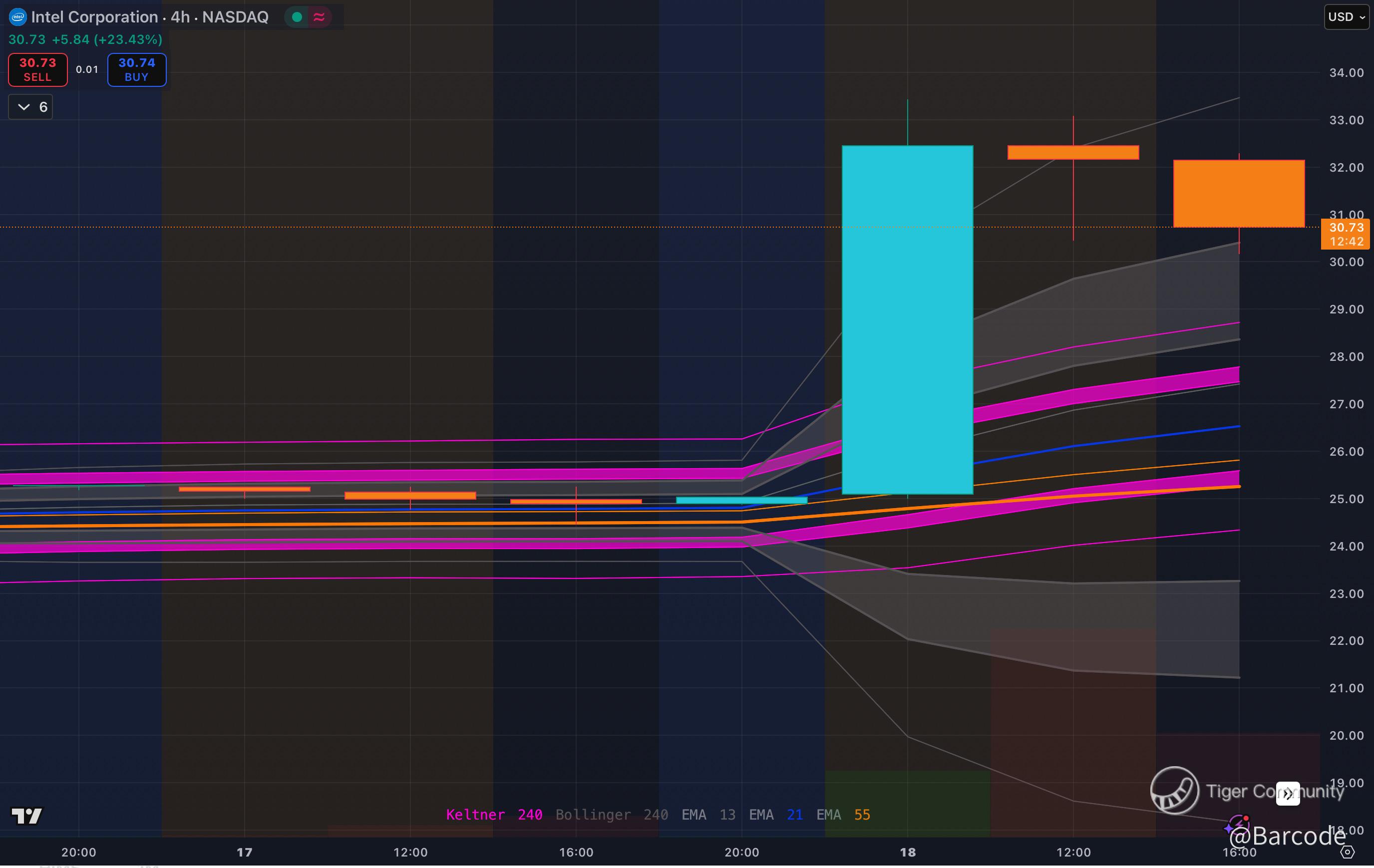Click the TradingView logo
The image size is (1374, 868).
coord(27,816)
